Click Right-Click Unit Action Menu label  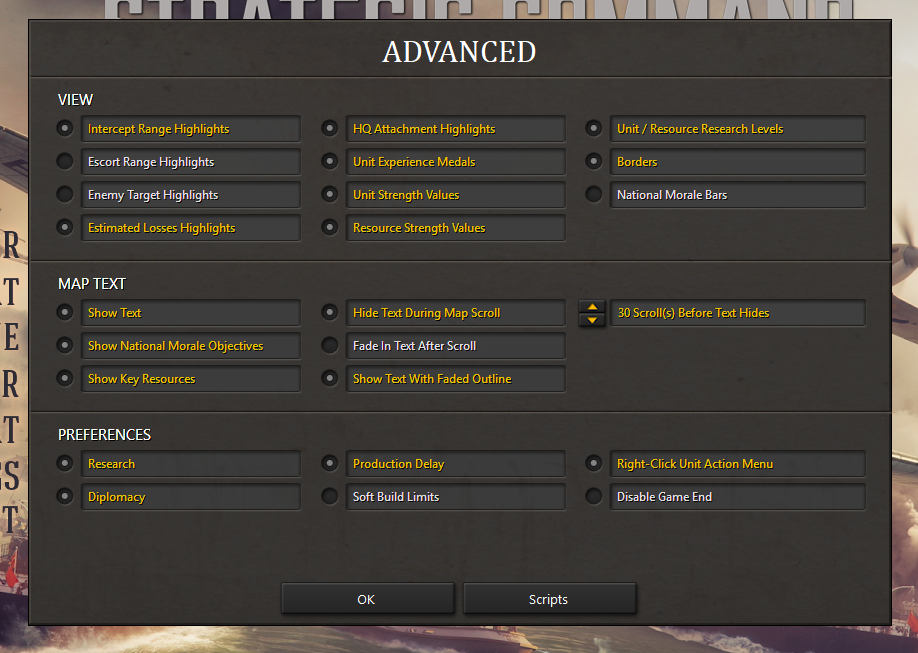tap(738, 464)
